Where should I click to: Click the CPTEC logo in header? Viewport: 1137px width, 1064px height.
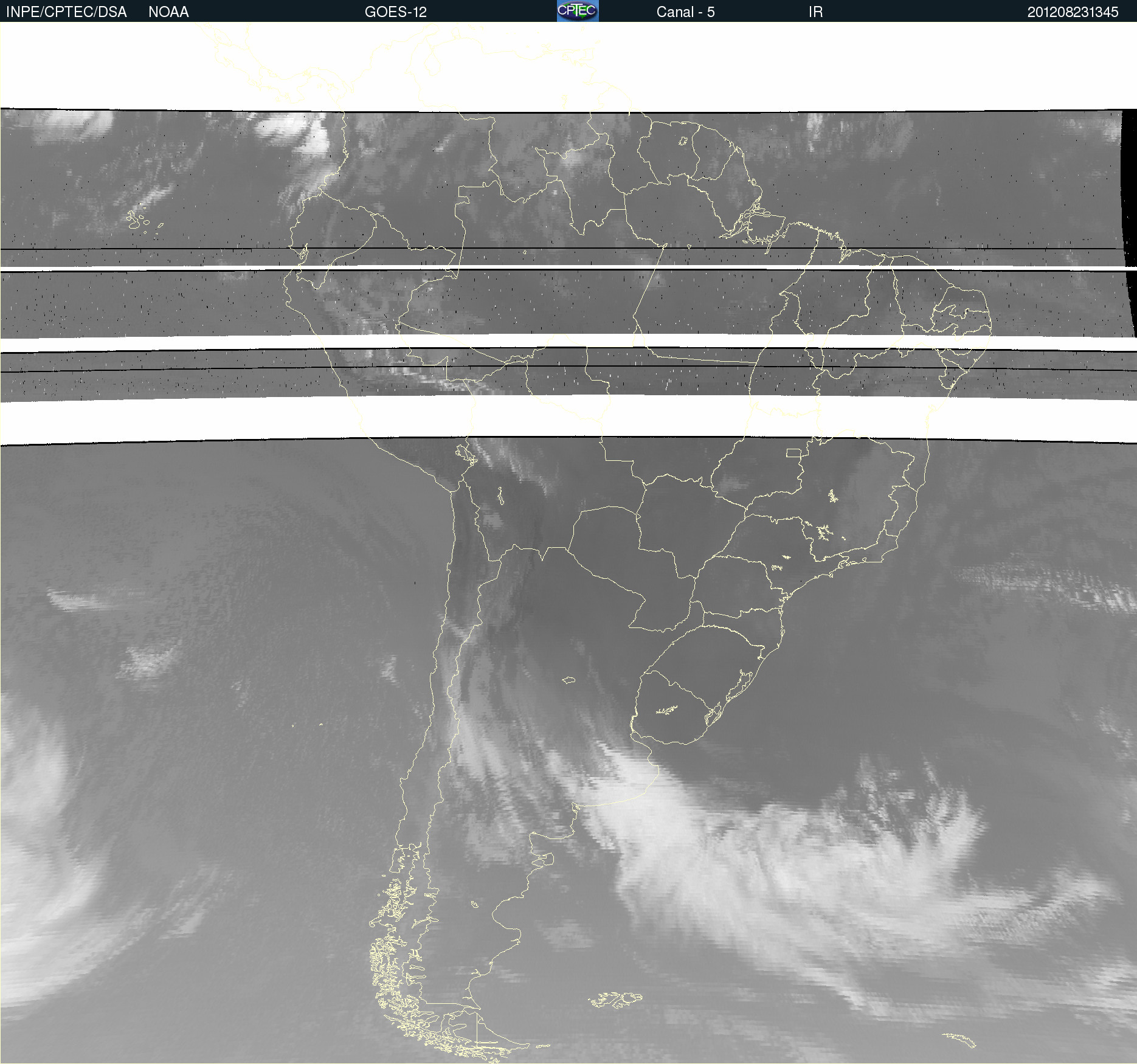point(578,11)
